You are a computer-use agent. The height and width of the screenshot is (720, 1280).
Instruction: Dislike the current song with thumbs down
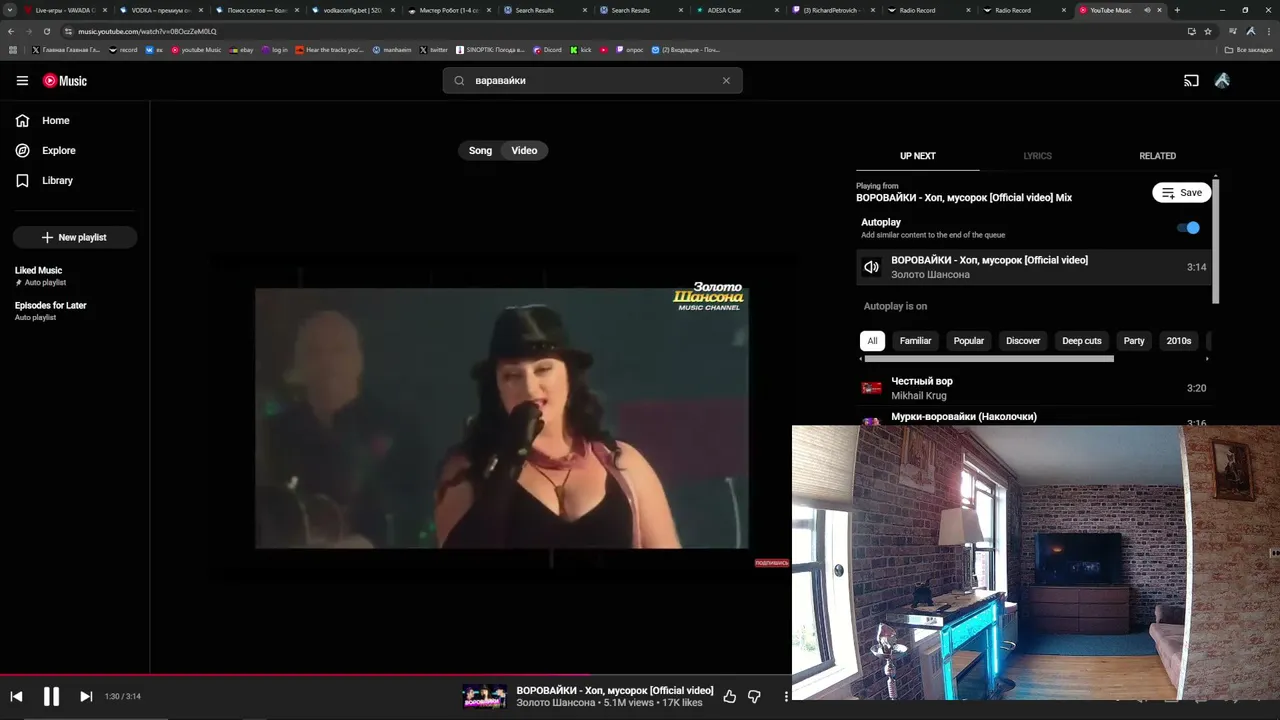coord(754,697)
